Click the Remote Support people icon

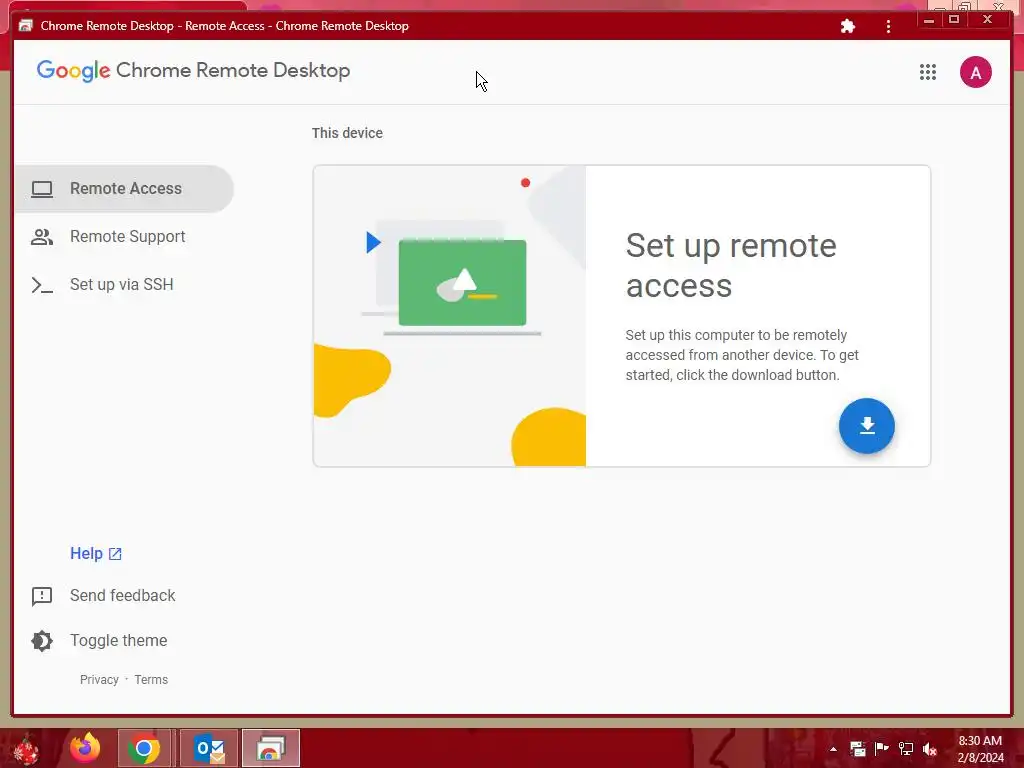click(x=42, y=236)
